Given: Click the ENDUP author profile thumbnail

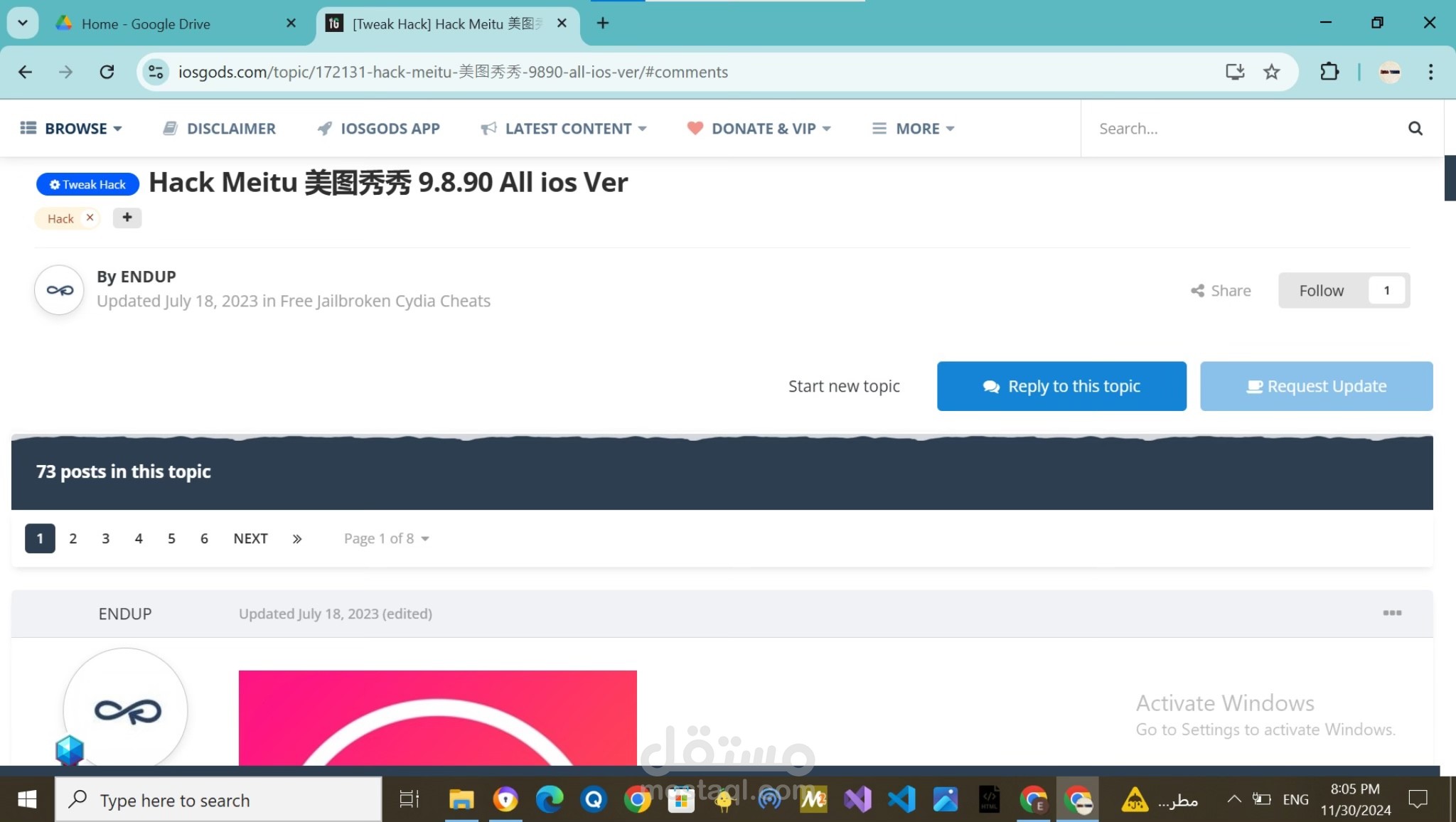Looking at the screenshot, I should [x=59, y=289].
